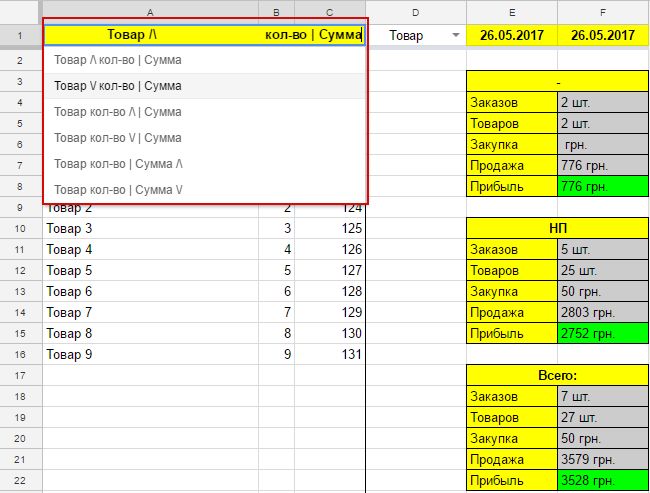
Task: Click sum value 130
Action: click(330, 333)
